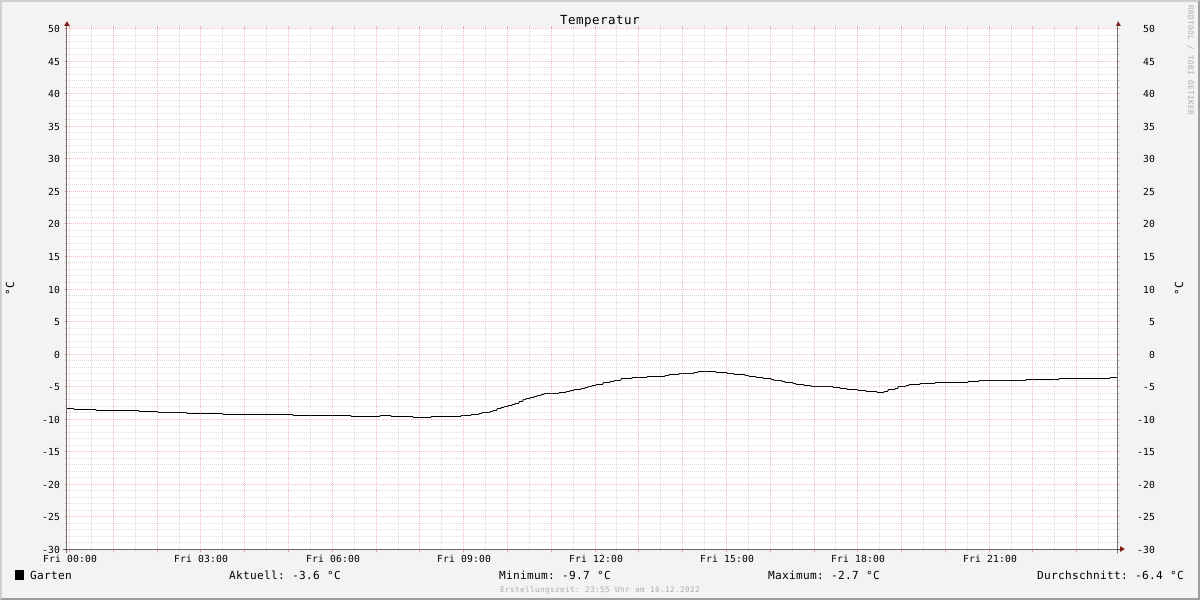Viewport: 1200px width, 600px height.
Task: Click the left axis °C unit label
Action: (10, 288)
